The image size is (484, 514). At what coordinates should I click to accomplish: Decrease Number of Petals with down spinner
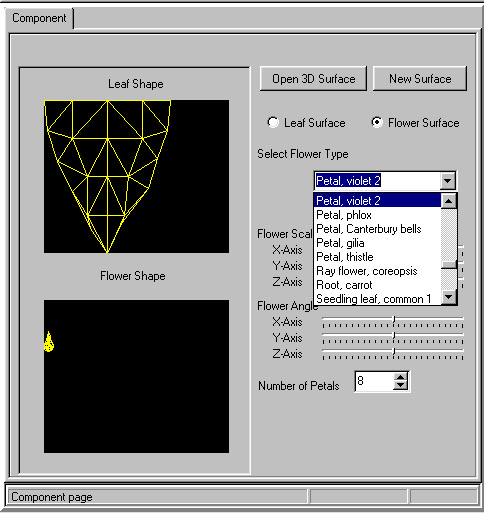[x=400, y=386]
